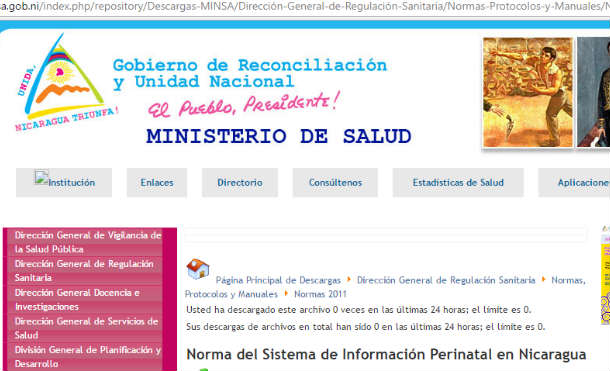Open Estadísticas de Salud menu
The width and height of the screenshot is (610, 371).
point(458,182)
